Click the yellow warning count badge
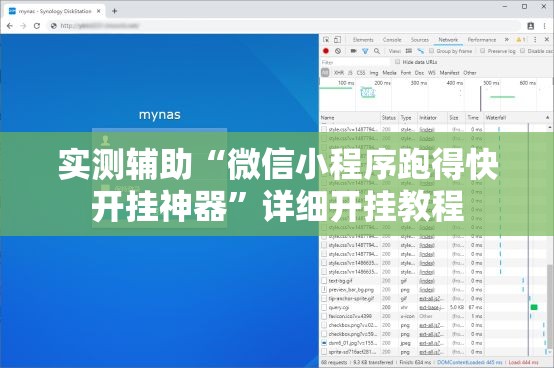 coord(521,40)
